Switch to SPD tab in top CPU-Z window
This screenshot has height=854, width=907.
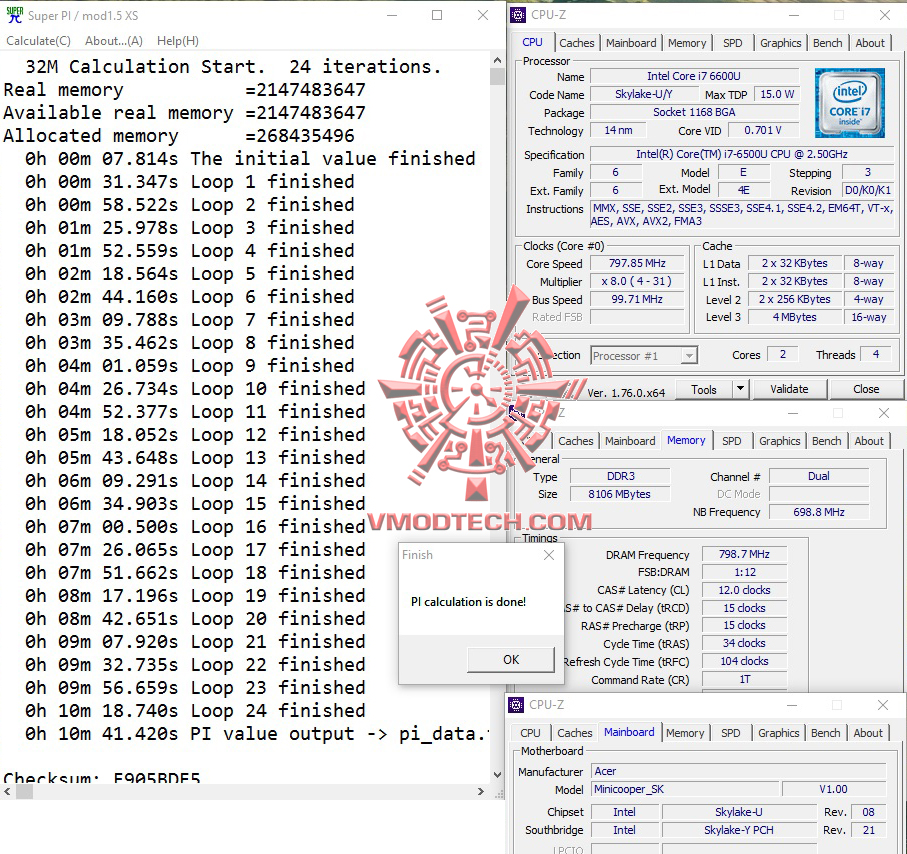(732, 43)
